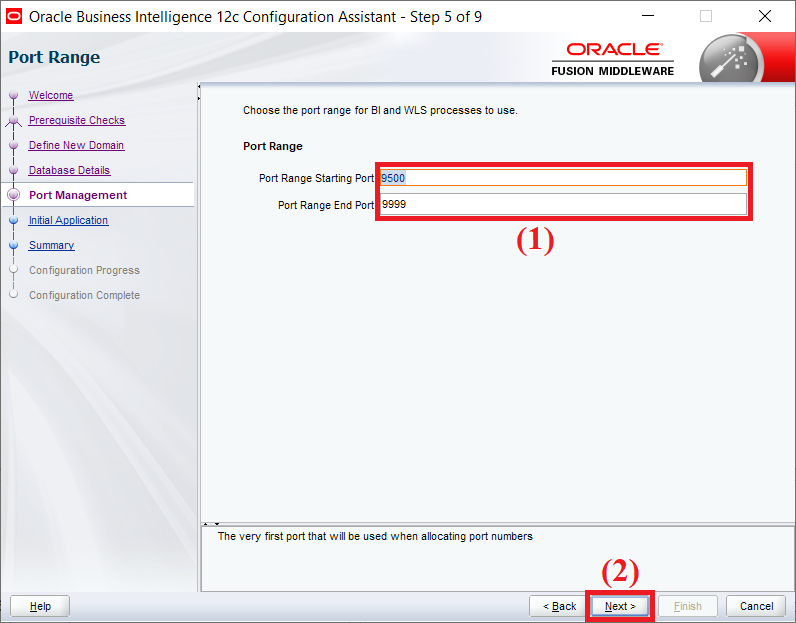Click the Oracle logo icon in title bar
The image size is (796, 623).
point(14,16)
